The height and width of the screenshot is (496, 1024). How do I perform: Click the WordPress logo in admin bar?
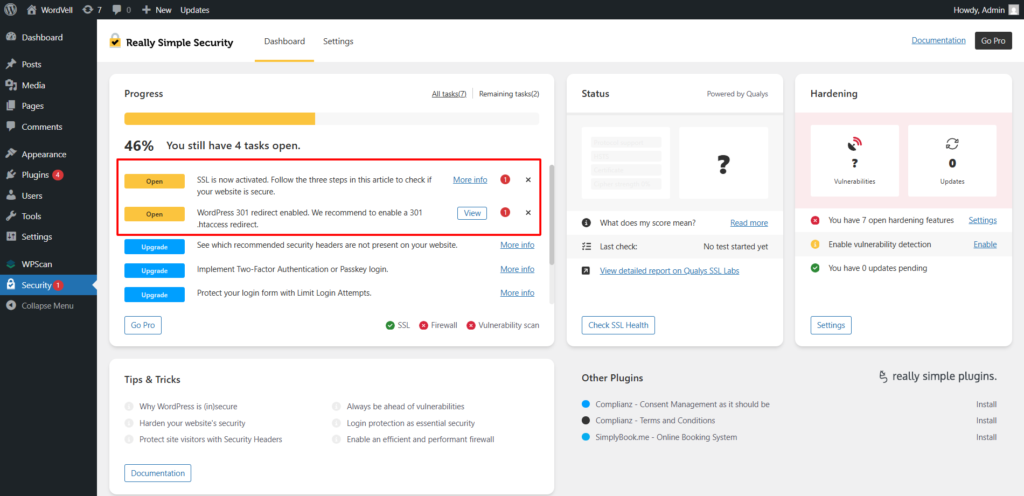click(x=11, y=10)
